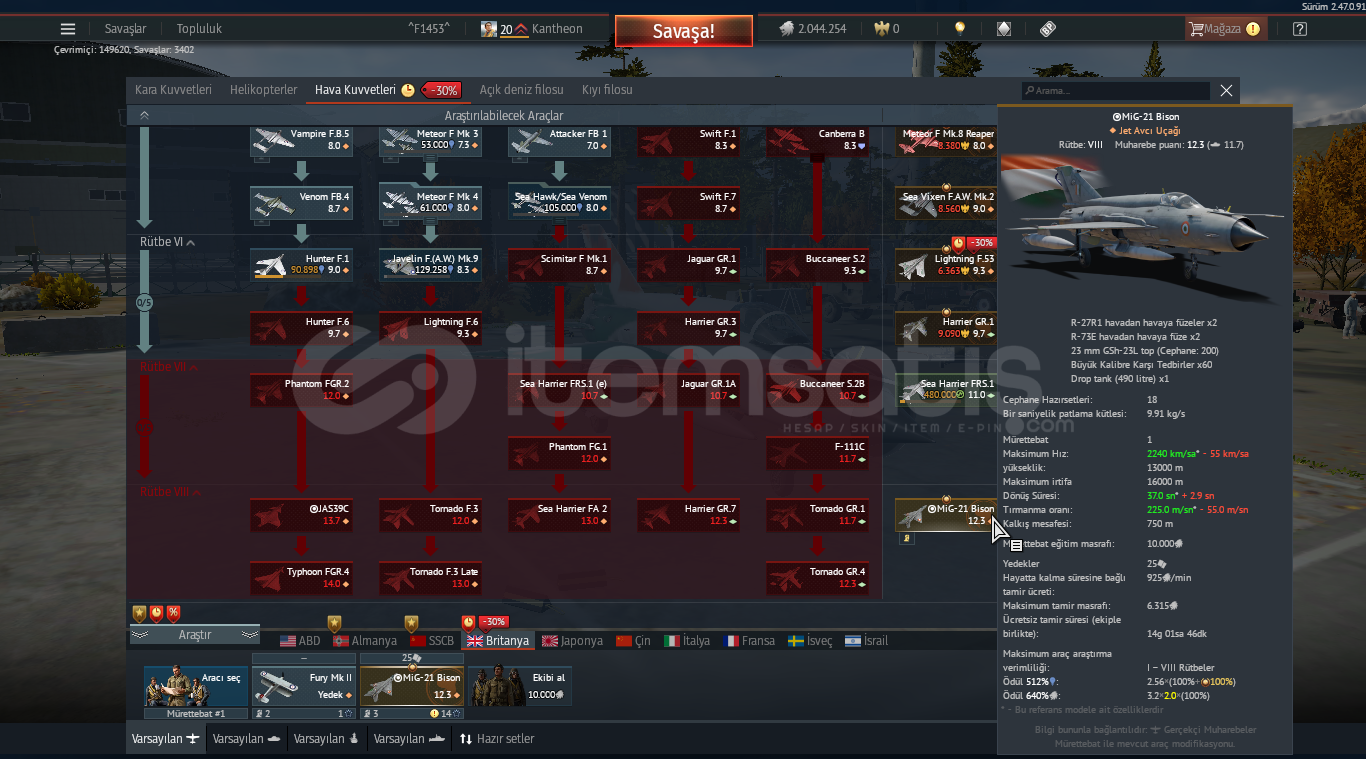Click the gold star badge above Araştır
The height and width of the screenshot is (759, 1366).
pyautogui.click(x=139, y=613)
